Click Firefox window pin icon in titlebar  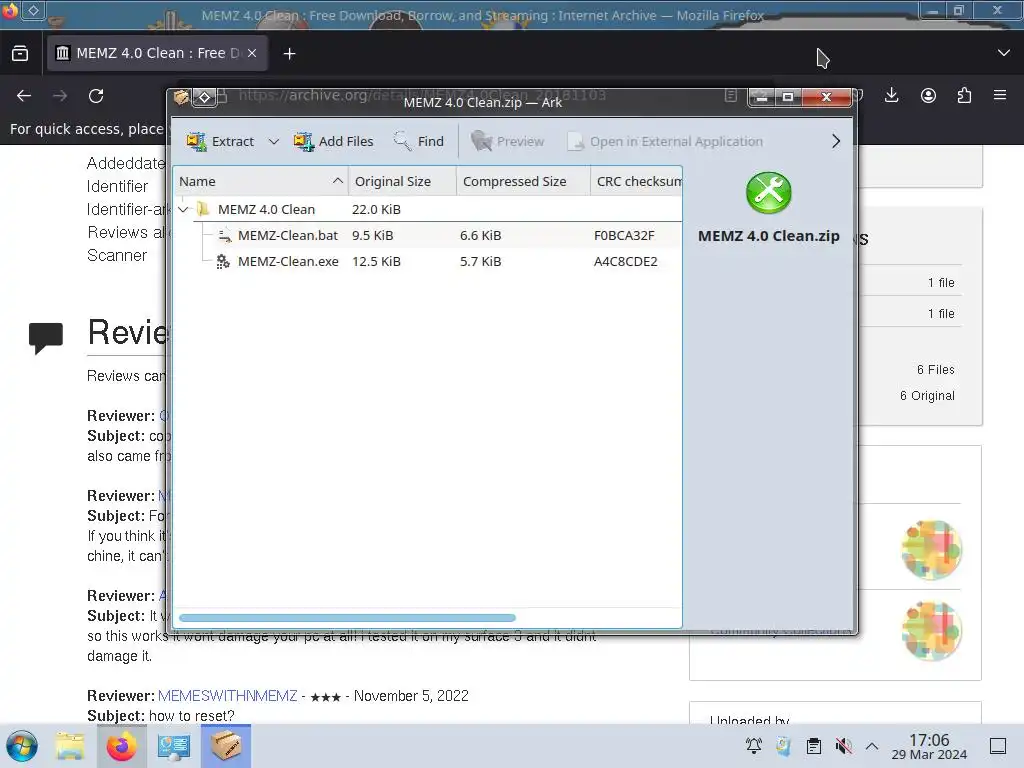pyautogui.click(x=34, y=10)
